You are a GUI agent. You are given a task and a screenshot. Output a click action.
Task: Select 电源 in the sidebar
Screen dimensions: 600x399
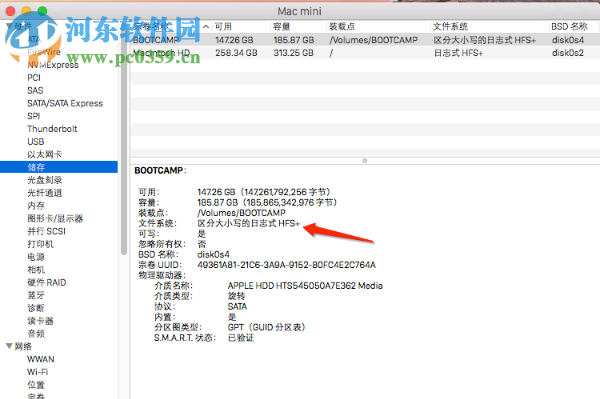click(36, 257)
